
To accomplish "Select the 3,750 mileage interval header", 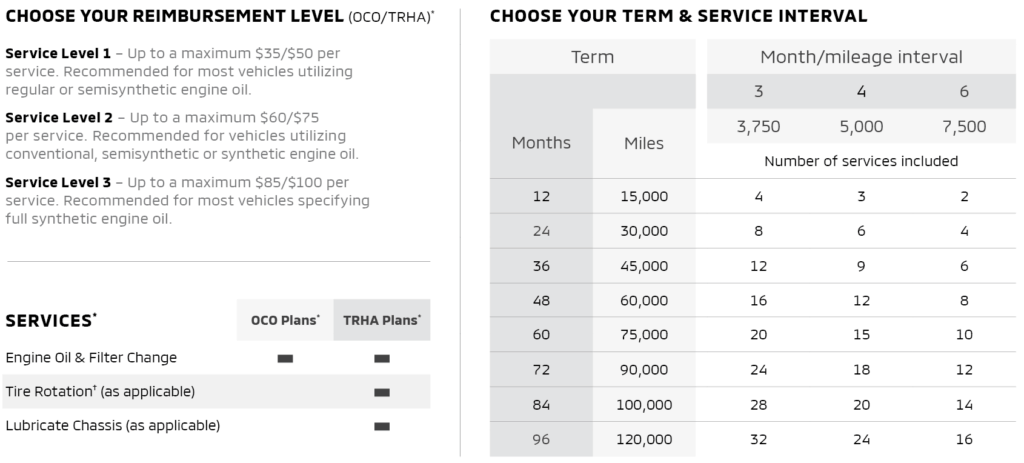I will tap(758, 127).
